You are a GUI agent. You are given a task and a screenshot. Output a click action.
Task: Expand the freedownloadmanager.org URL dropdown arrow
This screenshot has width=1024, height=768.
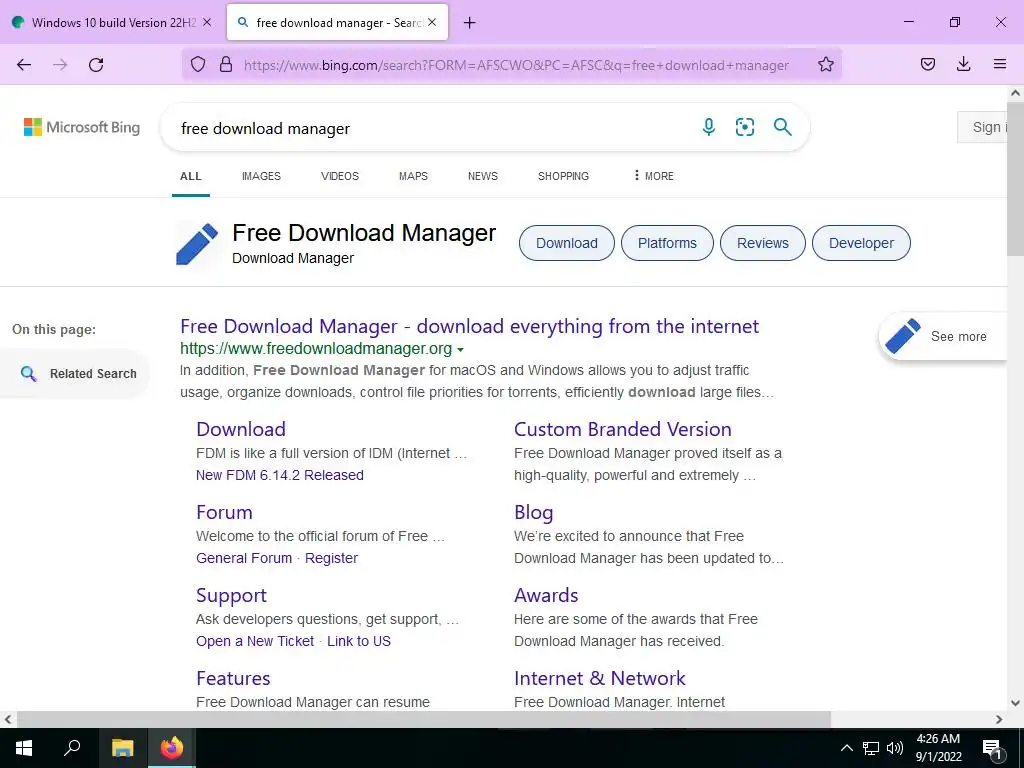[x=460, y=349]
